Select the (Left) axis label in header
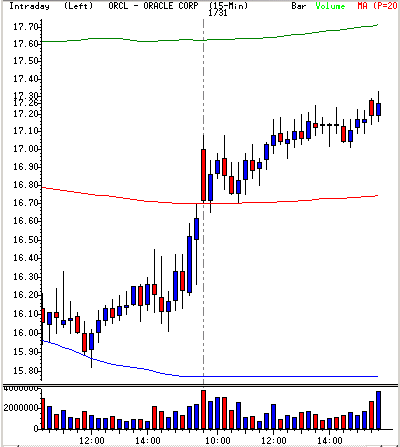This screenshot has height=447, width=400. [x=79, y=6]
